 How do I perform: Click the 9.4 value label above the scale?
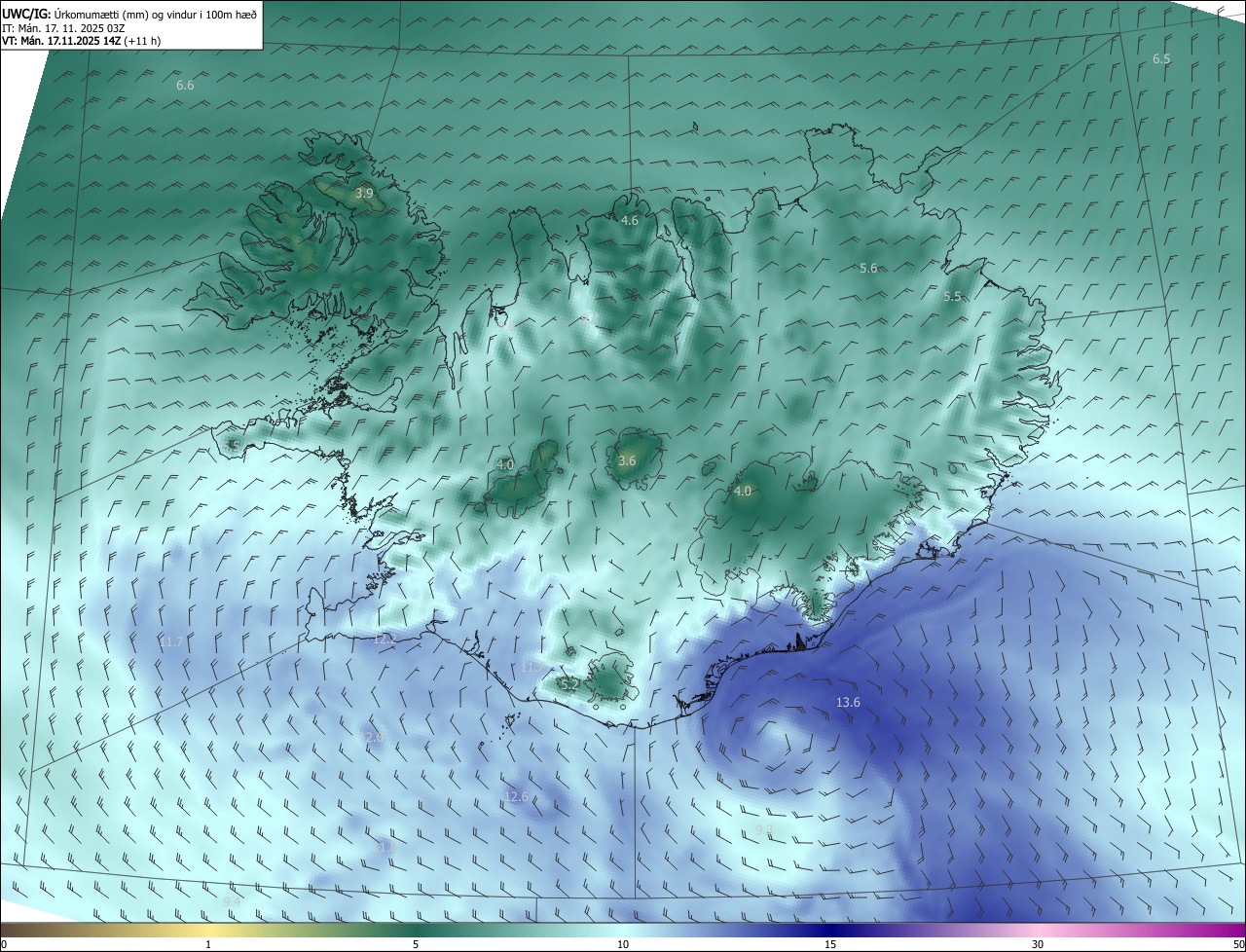232,902
